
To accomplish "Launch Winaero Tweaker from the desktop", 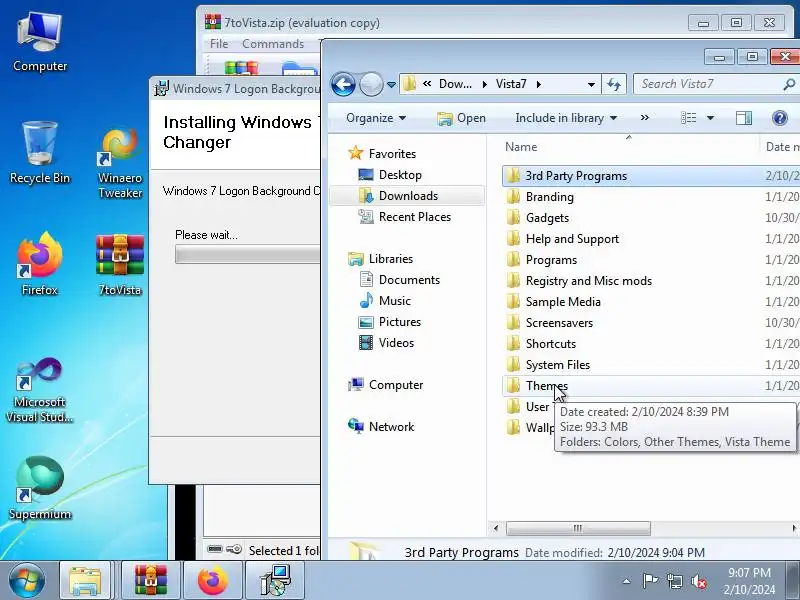I will [x=120, y=162].
